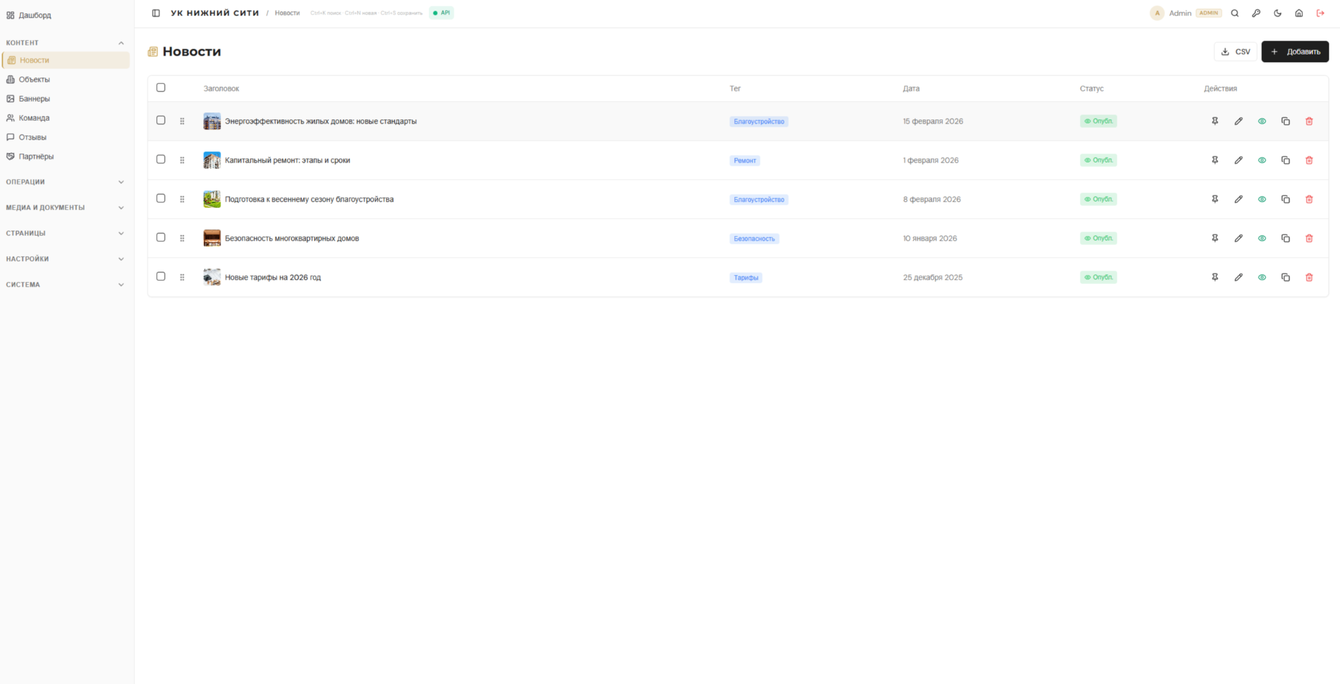Screen dimensions: 1340x684
Task: Delete the Безопасность многоквартирных домов item
Action: (1309, 238)
